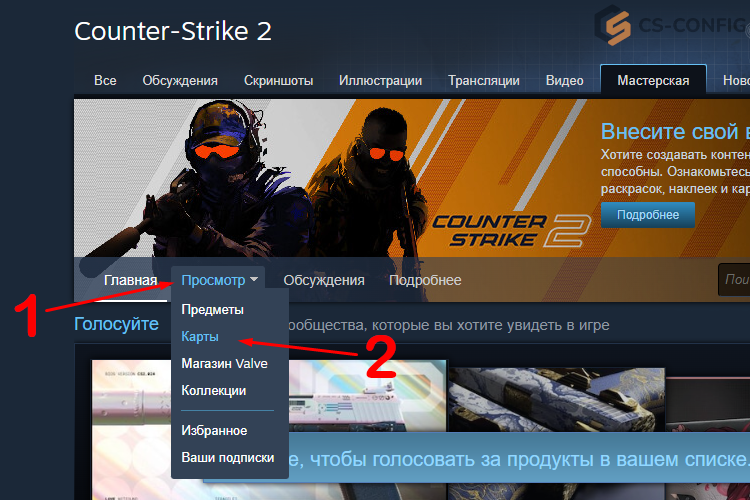The height and width of the screenshot is (500, 750).
Task: Open the pink pastel weapon skin thumbnail
Action: click(131, 430)
